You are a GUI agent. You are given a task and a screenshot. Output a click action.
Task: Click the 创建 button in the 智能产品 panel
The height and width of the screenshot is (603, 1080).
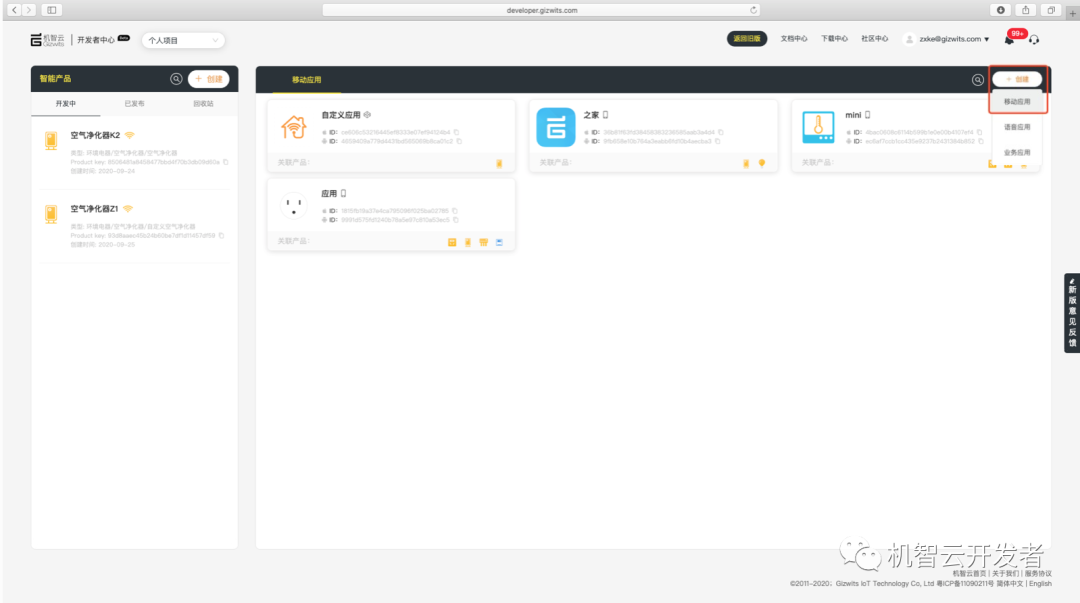pos(209,79)
